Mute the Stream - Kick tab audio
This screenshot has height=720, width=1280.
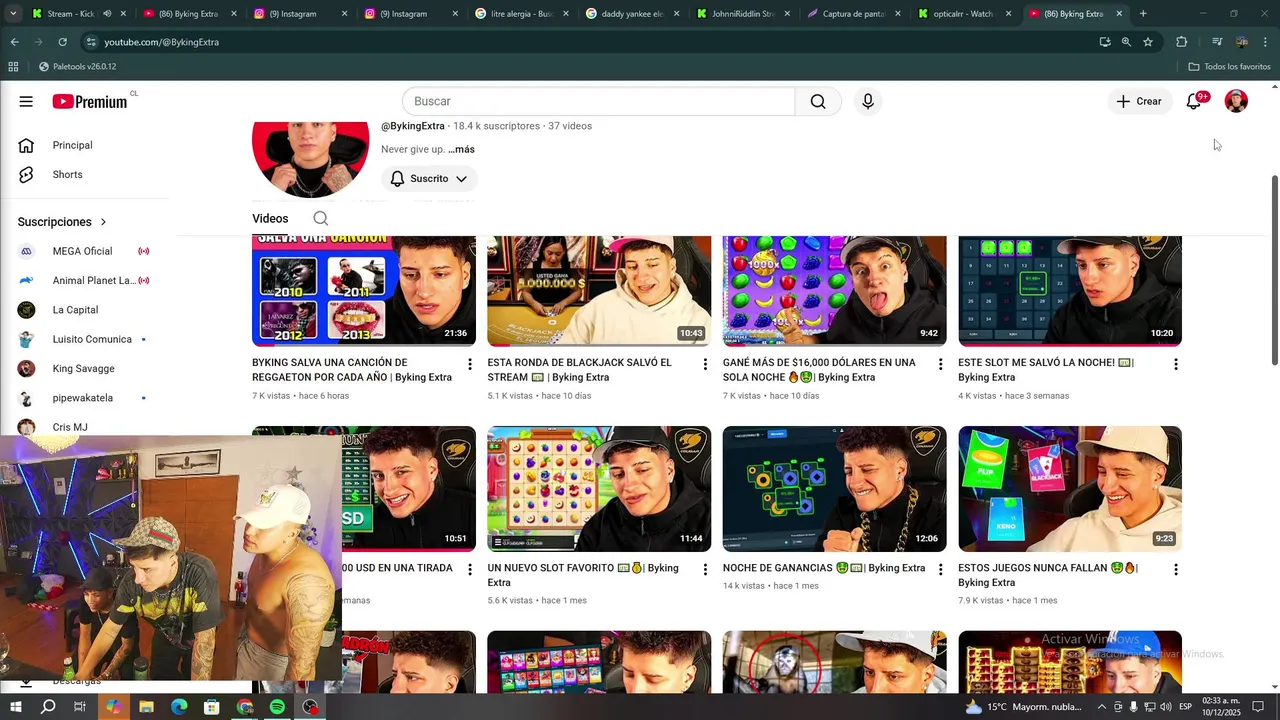[x=106, y=14]
